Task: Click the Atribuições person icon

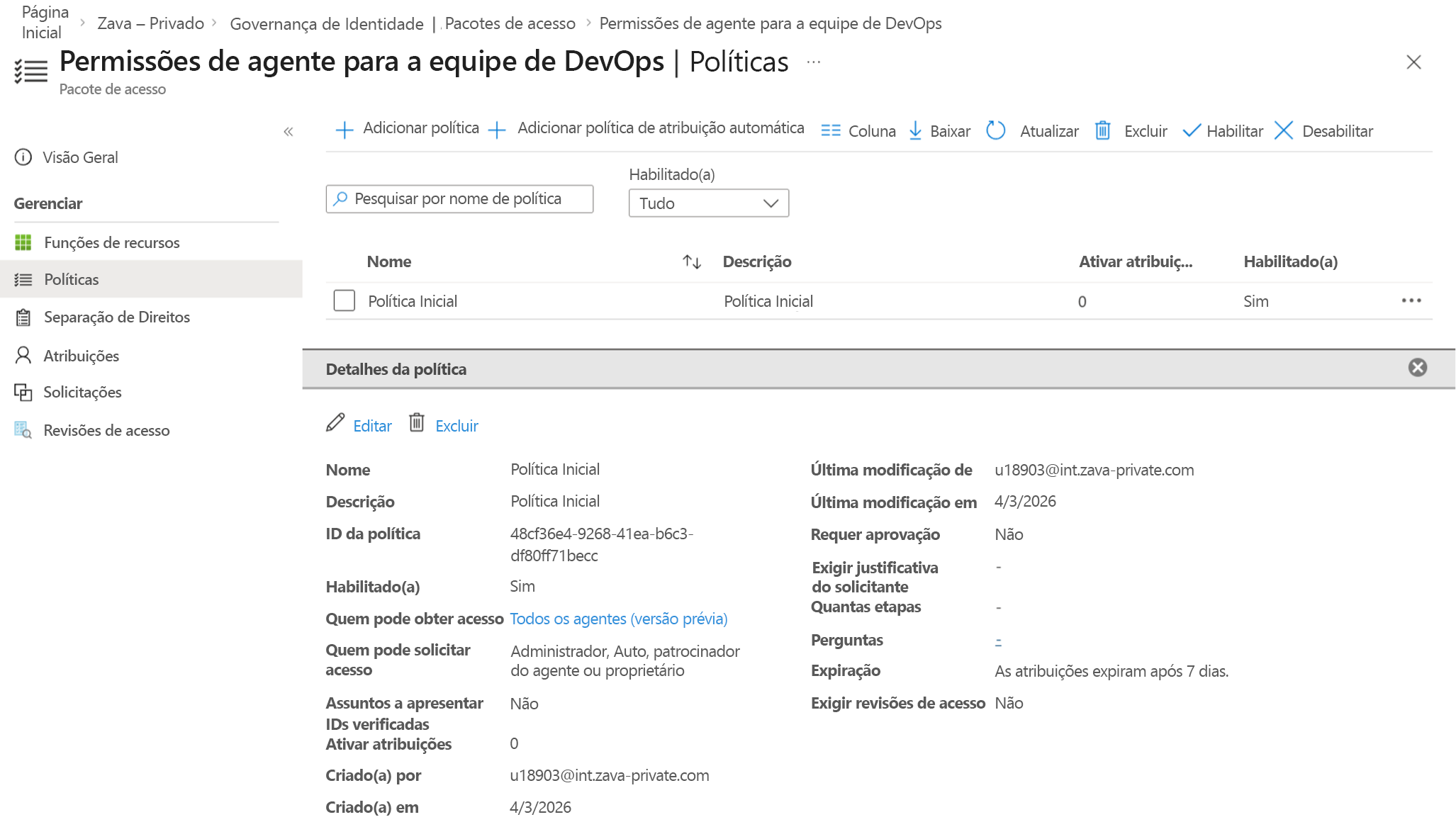Action: [x=23, y=355]
